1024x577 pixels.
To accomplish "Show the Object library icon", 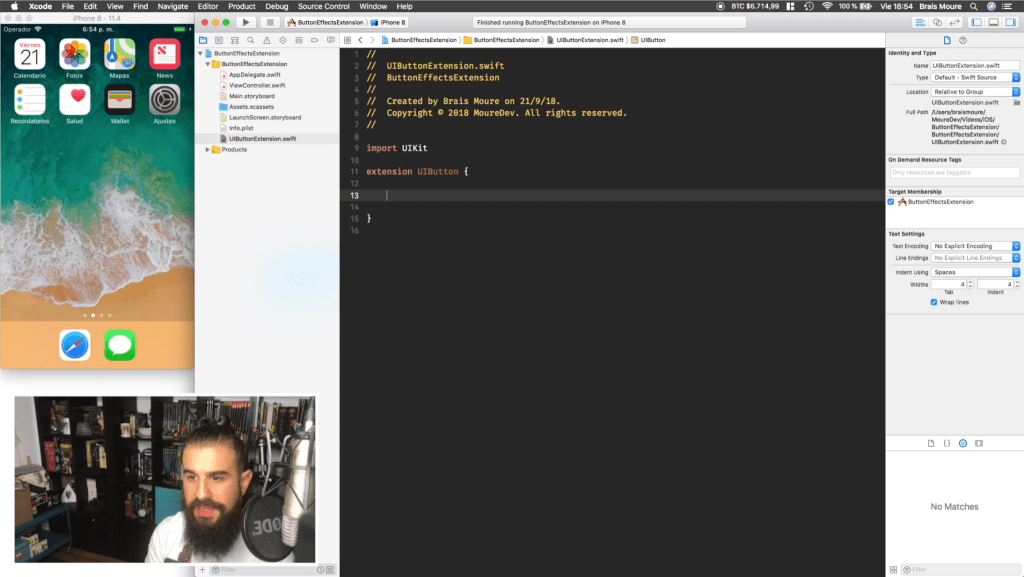I will coord(963,443).
